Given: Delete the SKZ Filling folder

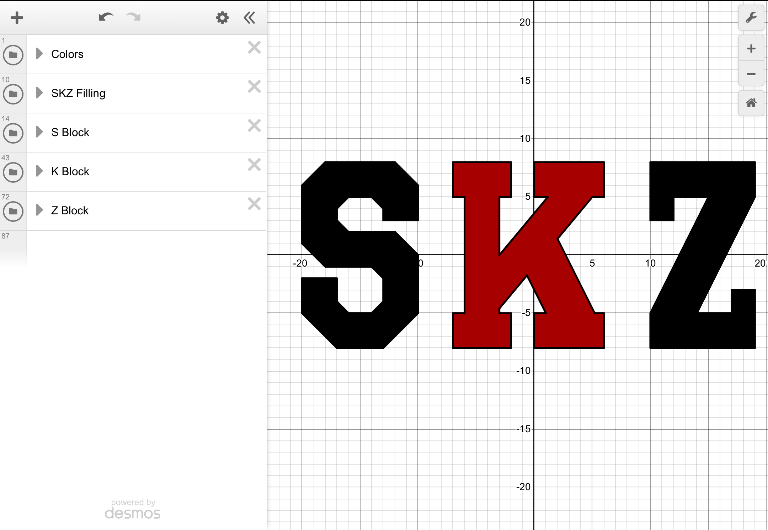Looking at the screenshot, I should tap(254, 87).
